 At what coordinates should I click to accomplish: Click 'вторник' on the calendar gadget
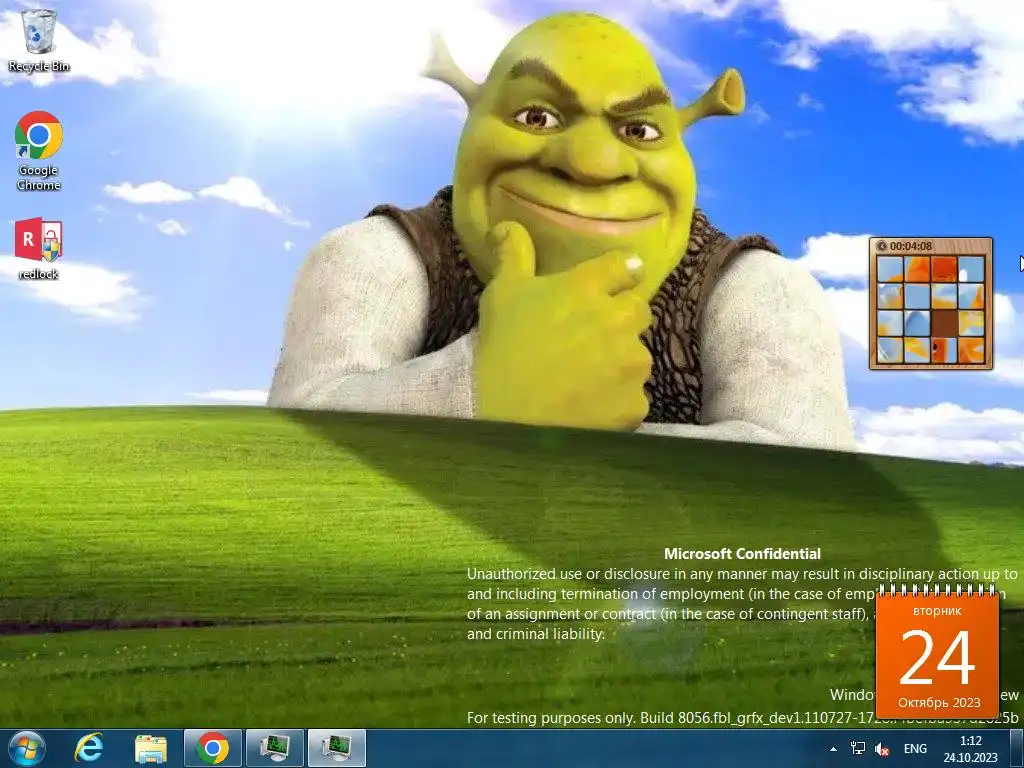coord(937,611)
